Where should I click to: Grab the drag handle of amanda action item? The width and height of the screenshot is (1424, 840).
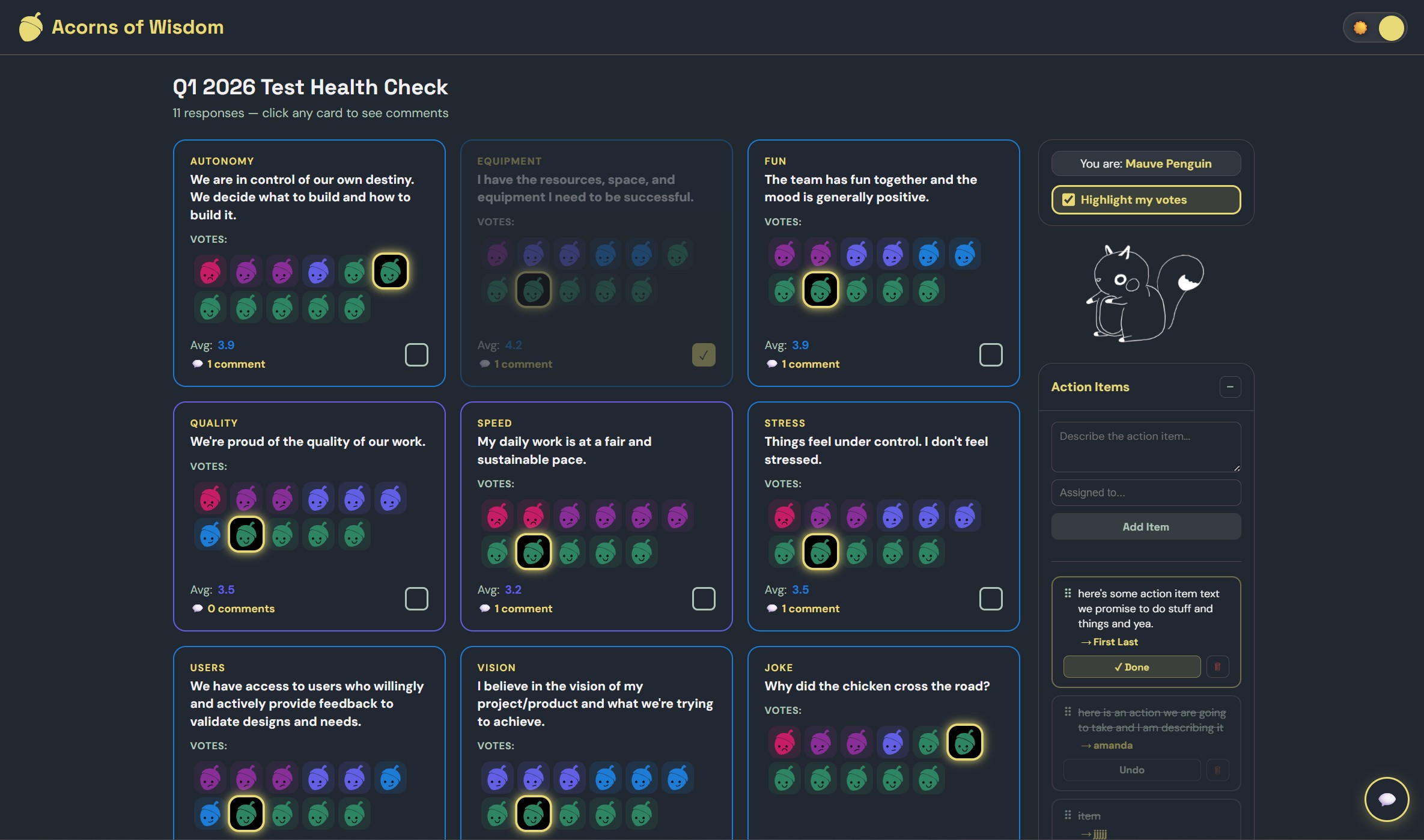[1068, 712]
